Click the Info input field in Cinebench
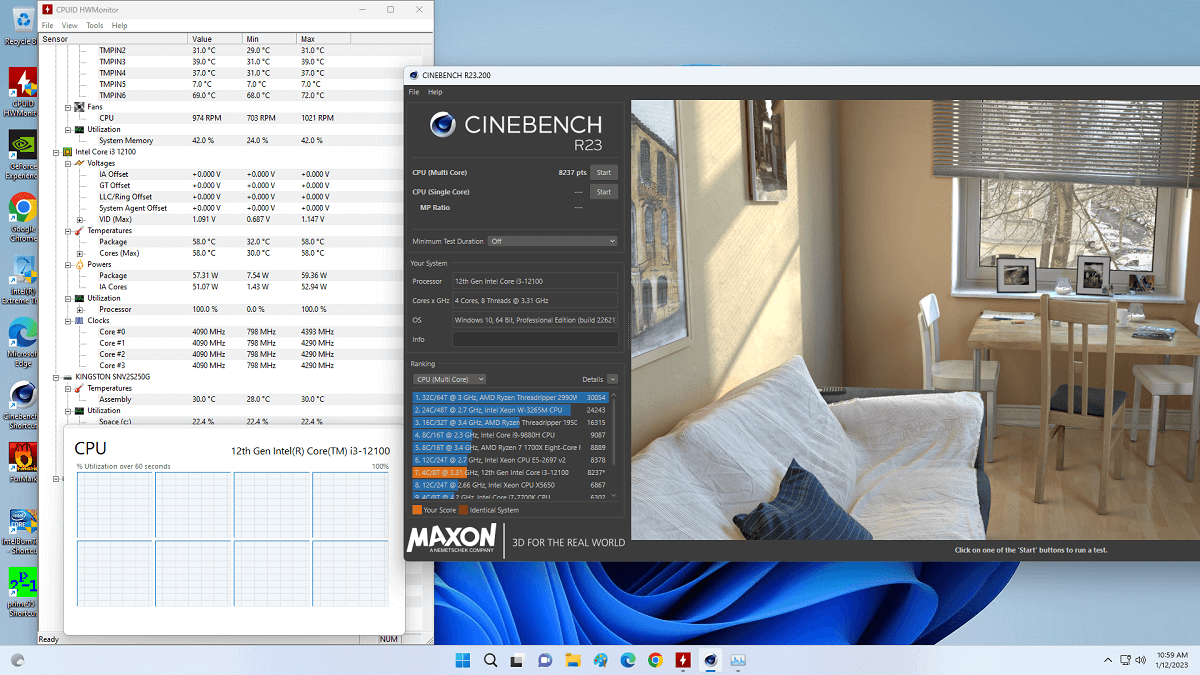Screen dimensions: 1200x675 pos(535,339)
